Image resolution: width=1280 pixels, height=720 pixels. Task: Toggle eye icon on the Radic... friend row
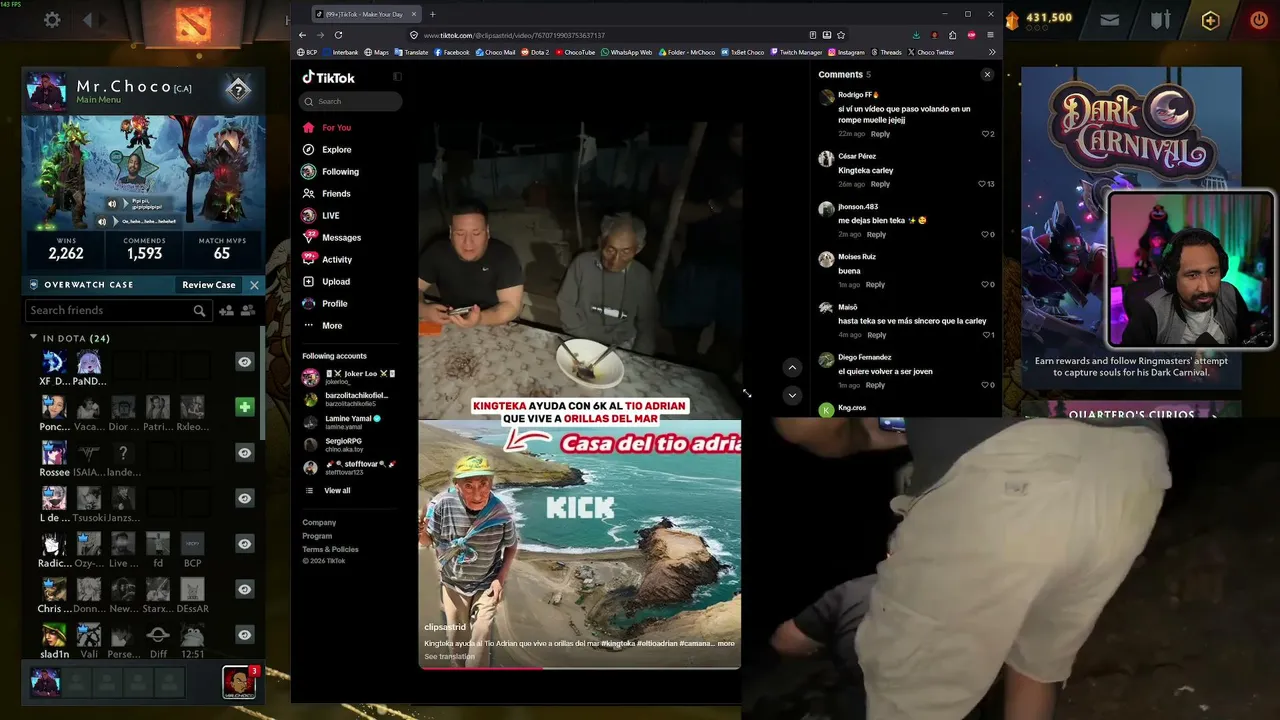click(x=245, y=544)
